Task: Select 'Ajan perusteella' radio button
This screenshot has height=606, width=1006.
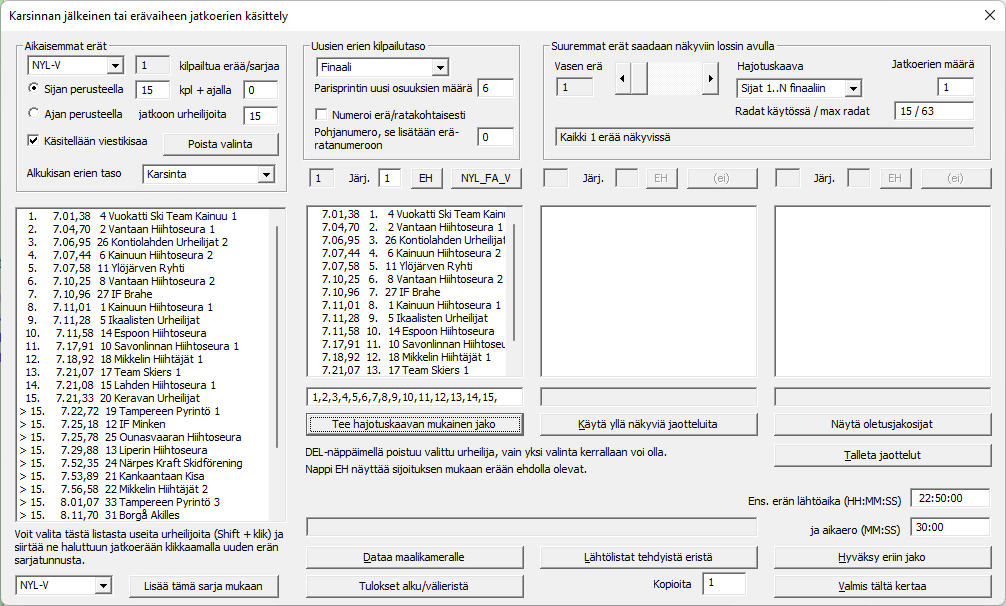Action: [35, 114]
